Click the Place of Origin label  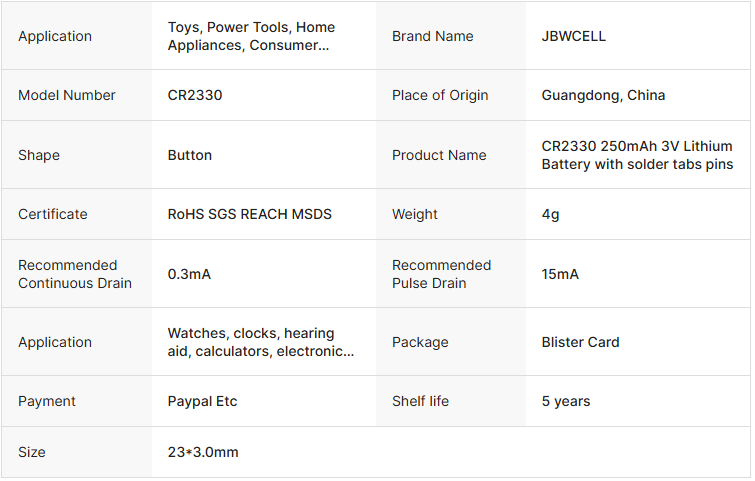tap(440, 95)
